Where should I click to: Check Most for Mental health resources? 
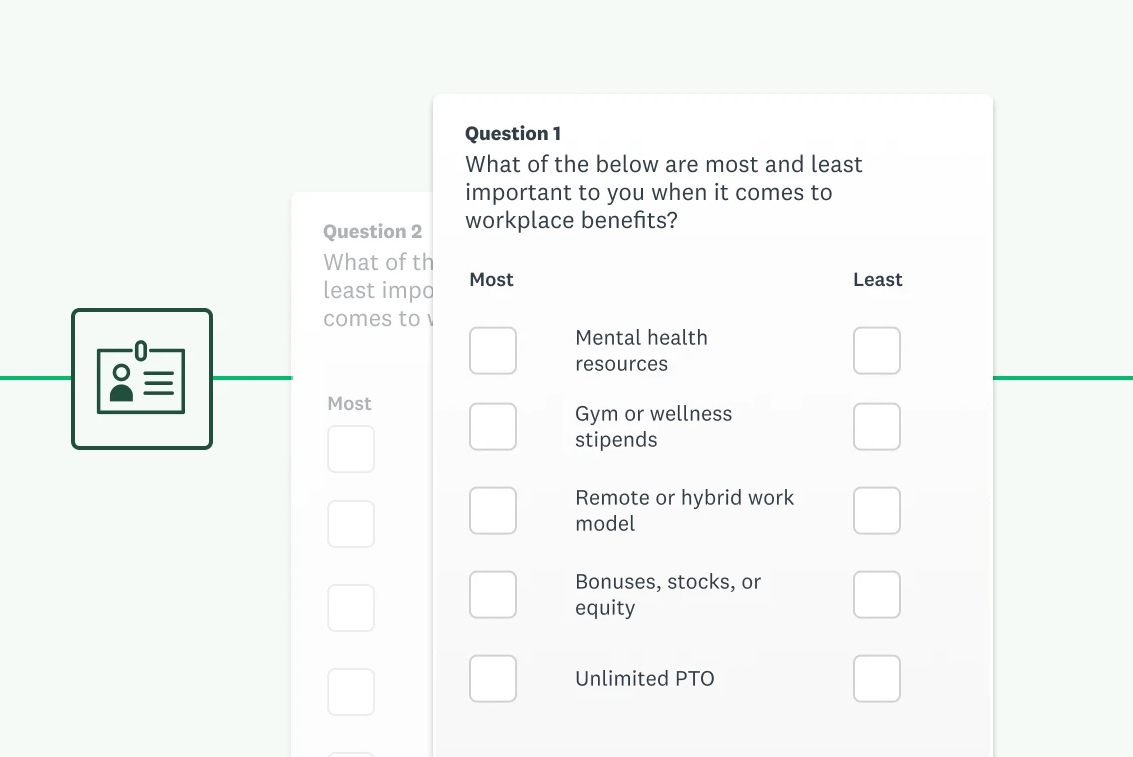coord(492,350)
